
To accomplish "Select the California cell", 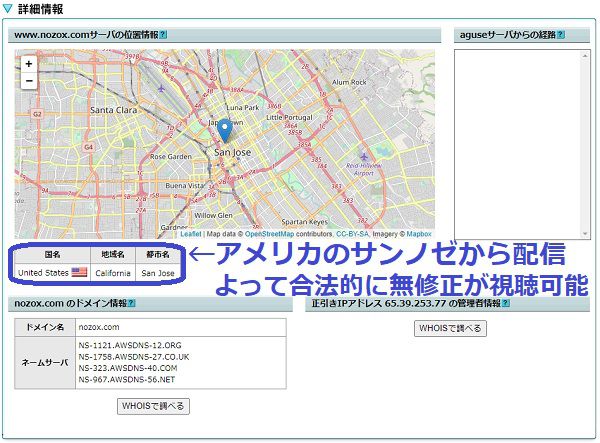I will [113, 273].
